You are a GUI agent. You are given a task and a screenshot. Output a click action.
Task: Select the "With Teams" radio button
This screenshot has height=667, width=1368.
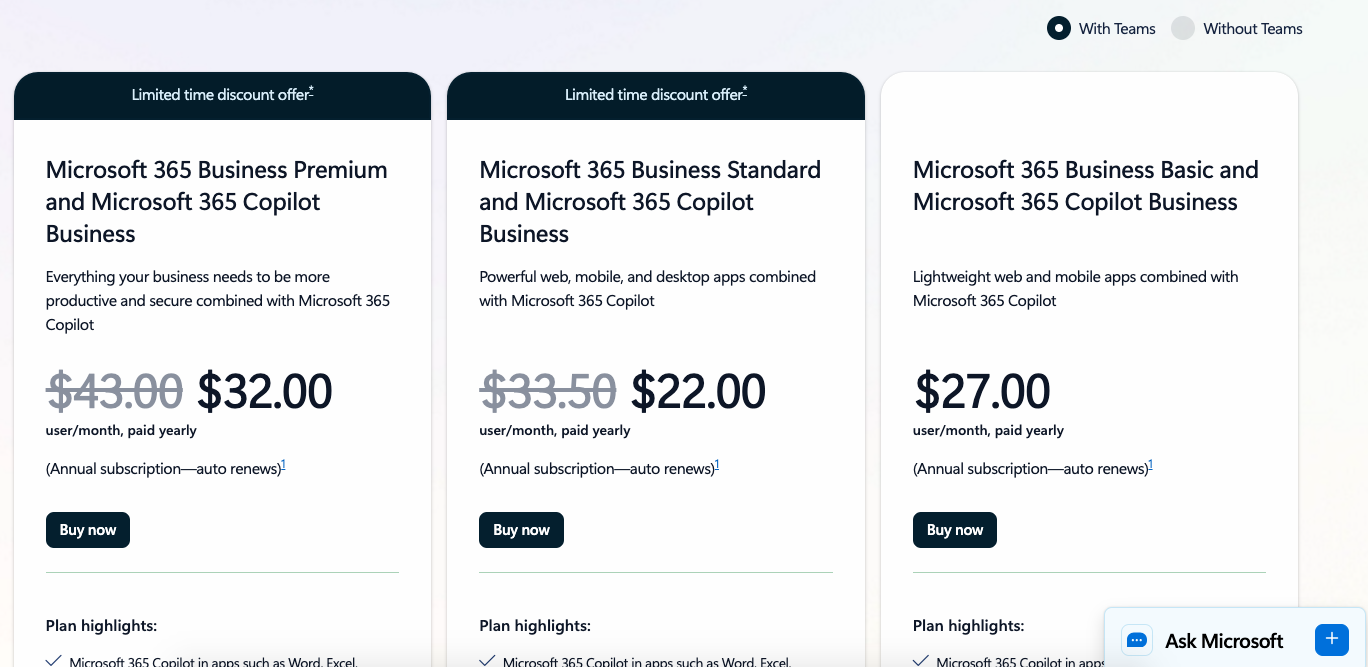[x=1059, y=28]
